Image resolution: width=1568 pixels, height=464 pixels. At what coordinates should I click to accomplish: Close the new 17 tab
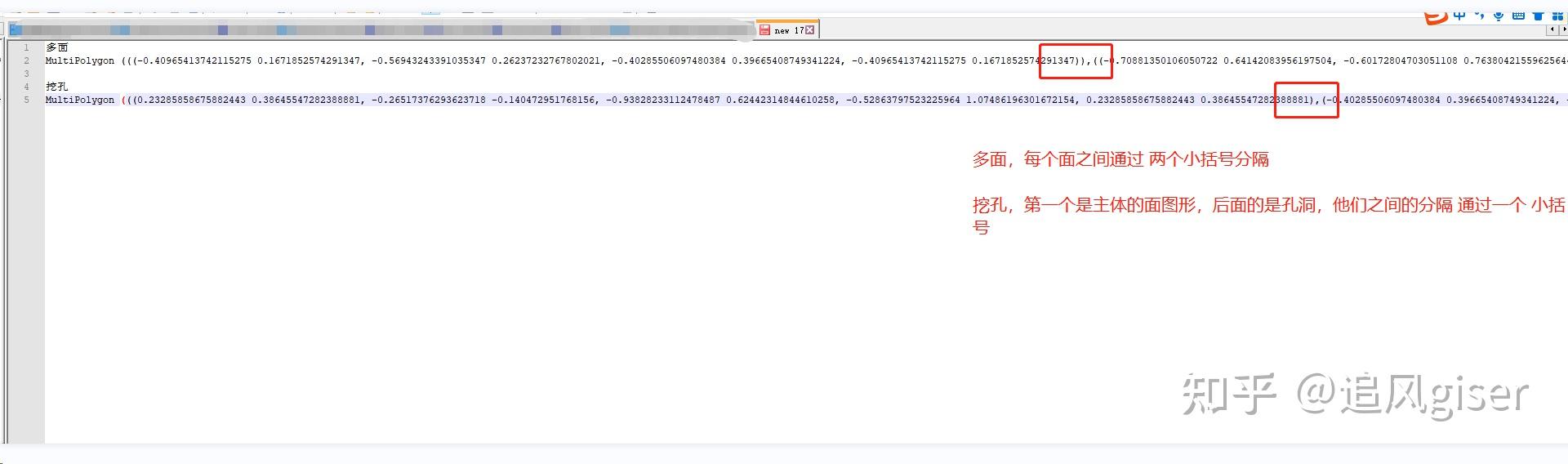[x=810, y=30]
